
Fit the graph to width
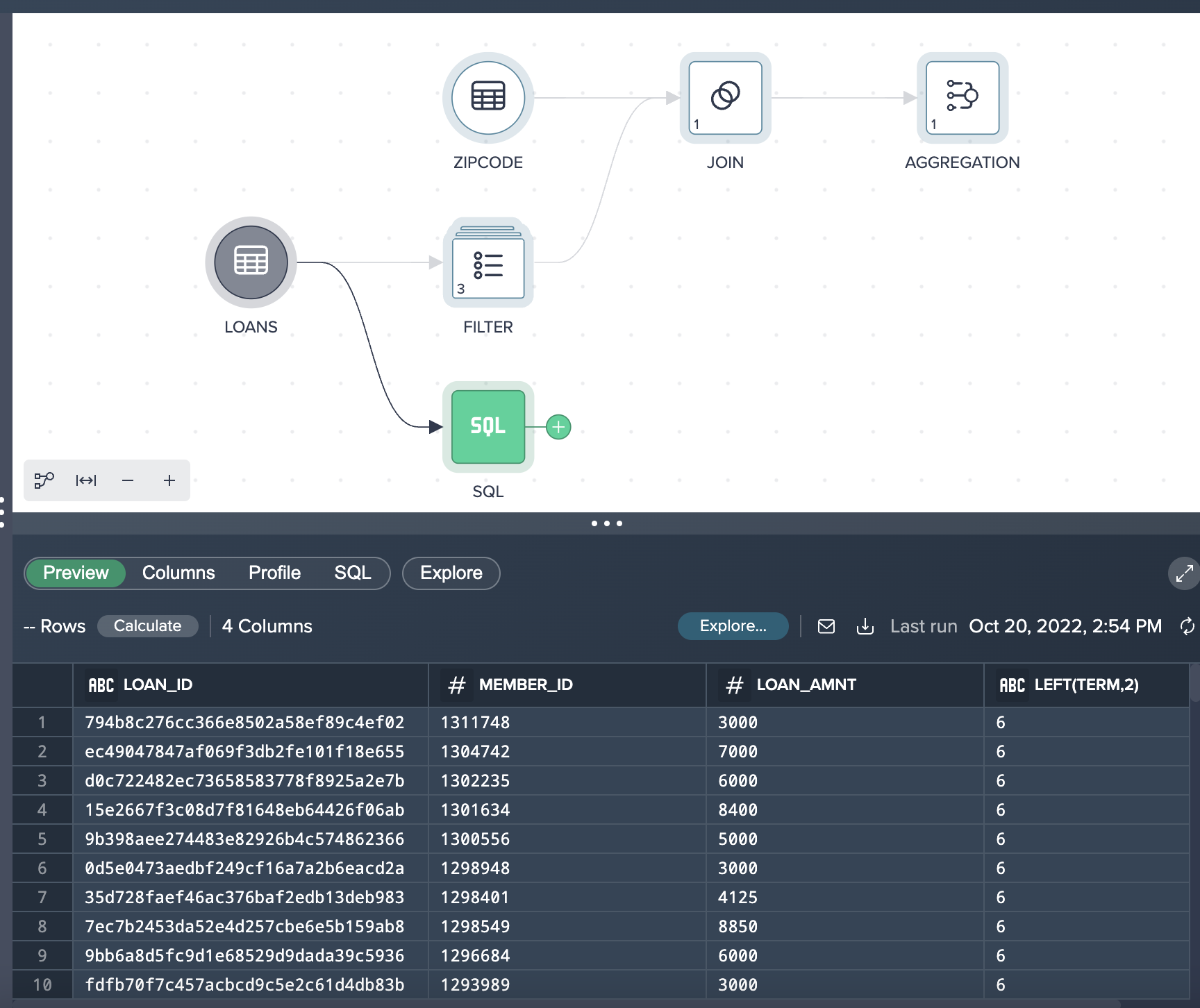coord(86,480)
